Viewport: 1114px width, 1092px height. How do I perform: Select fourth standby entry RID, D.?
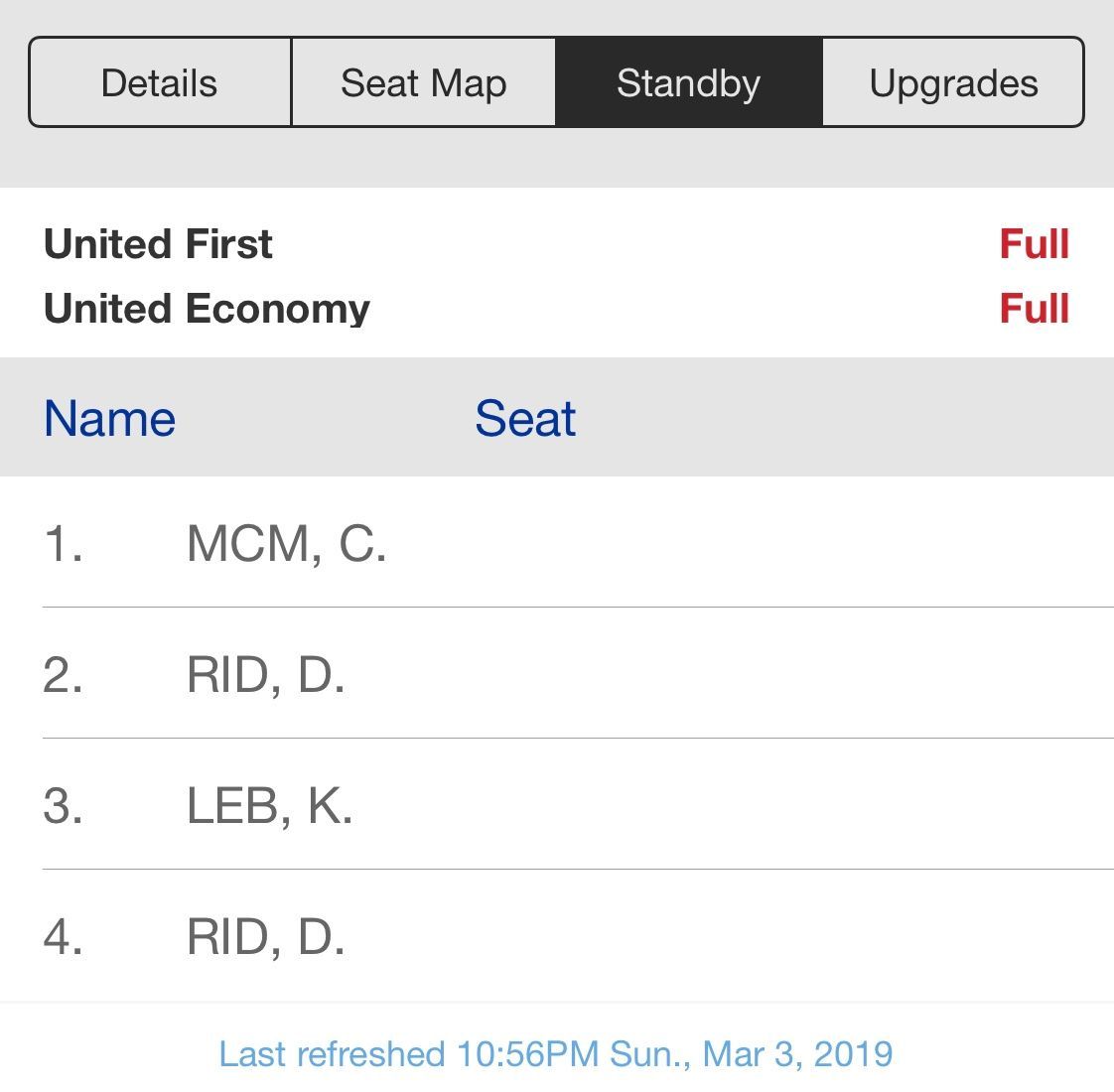coord(557,936)
